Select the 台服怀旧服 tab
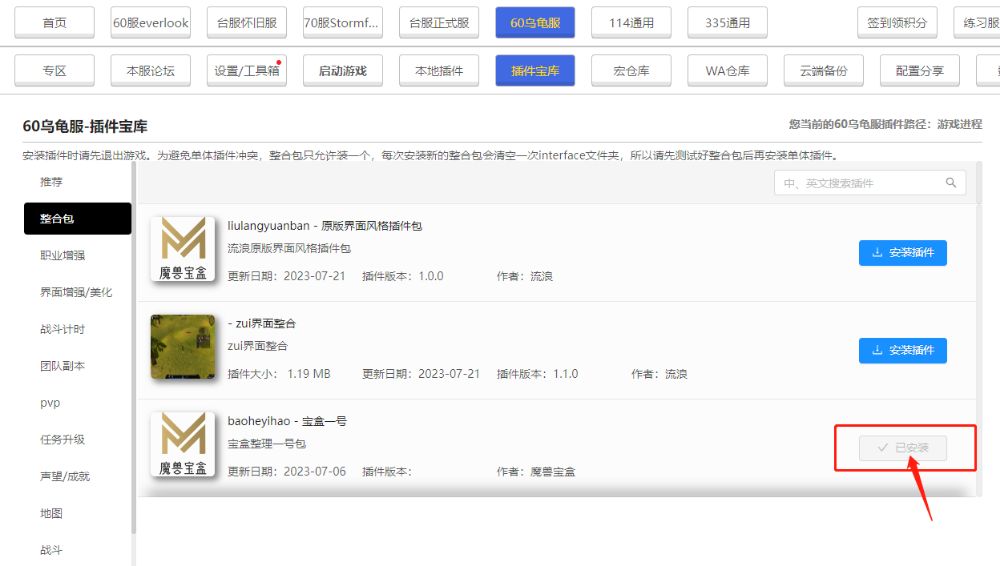The width and height of the screenshot is (1000, 566). [247, 23]
